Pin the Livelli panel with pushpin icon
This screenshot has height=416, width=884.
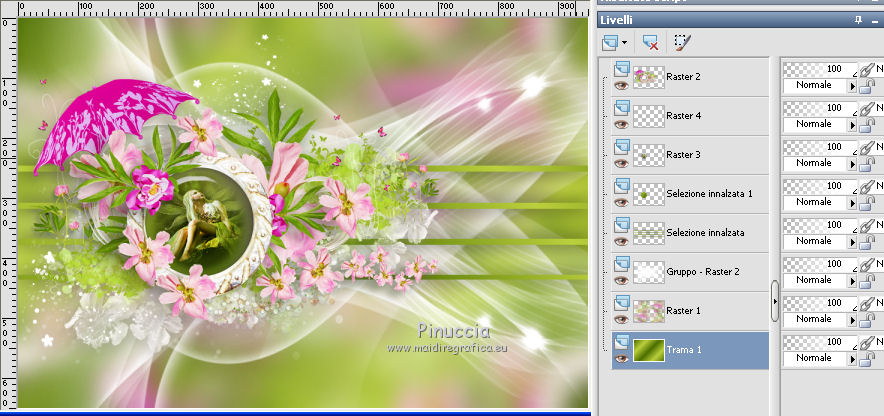(859, 20)
